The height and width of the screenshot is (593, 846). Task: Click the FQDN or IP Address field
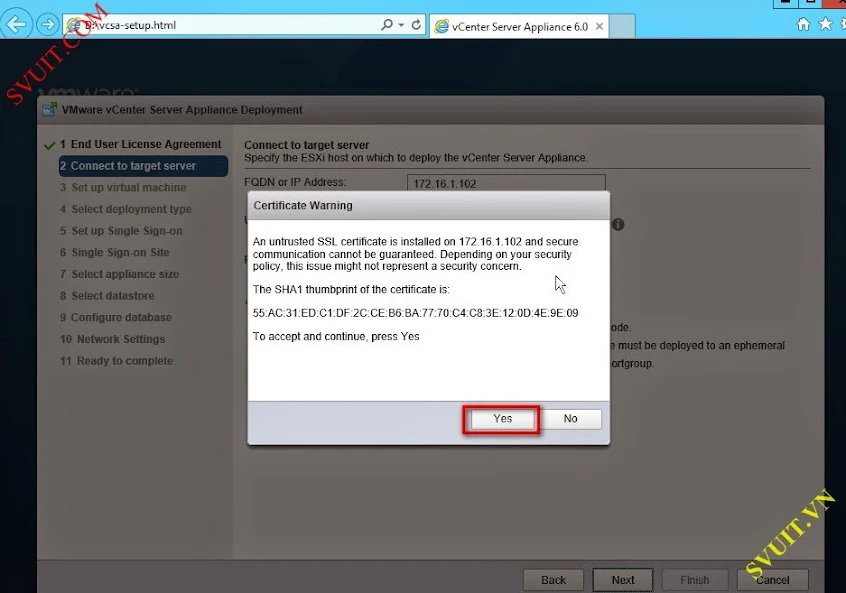[506, 182]
